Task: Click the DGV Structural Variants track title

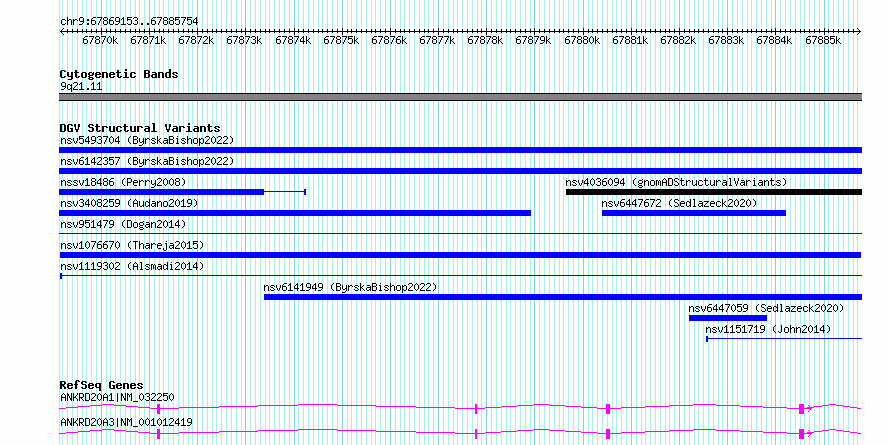Action: click(140, 128)
